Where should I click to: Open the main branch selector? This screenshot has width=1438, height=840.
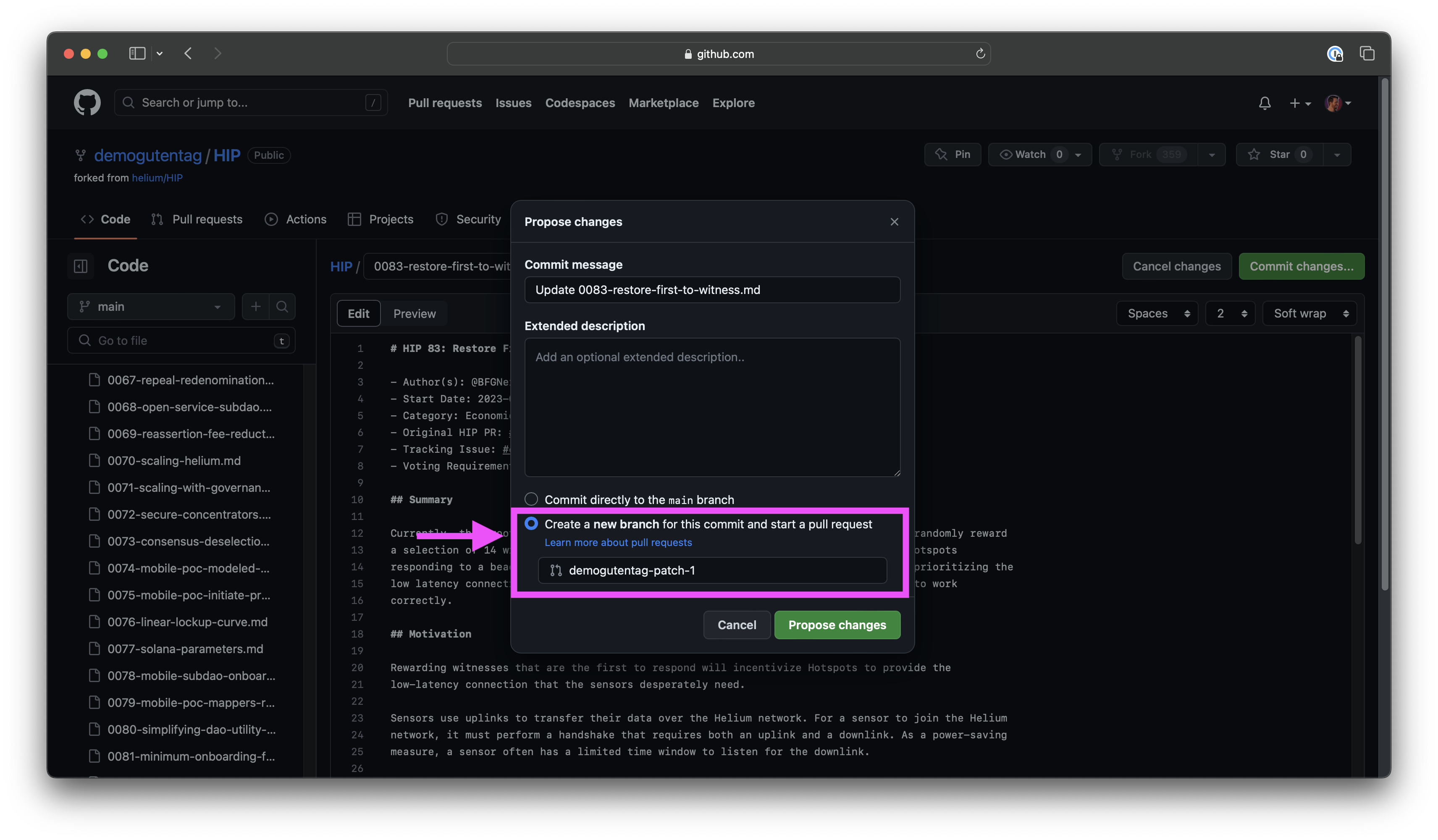click(x=151, y=307)
